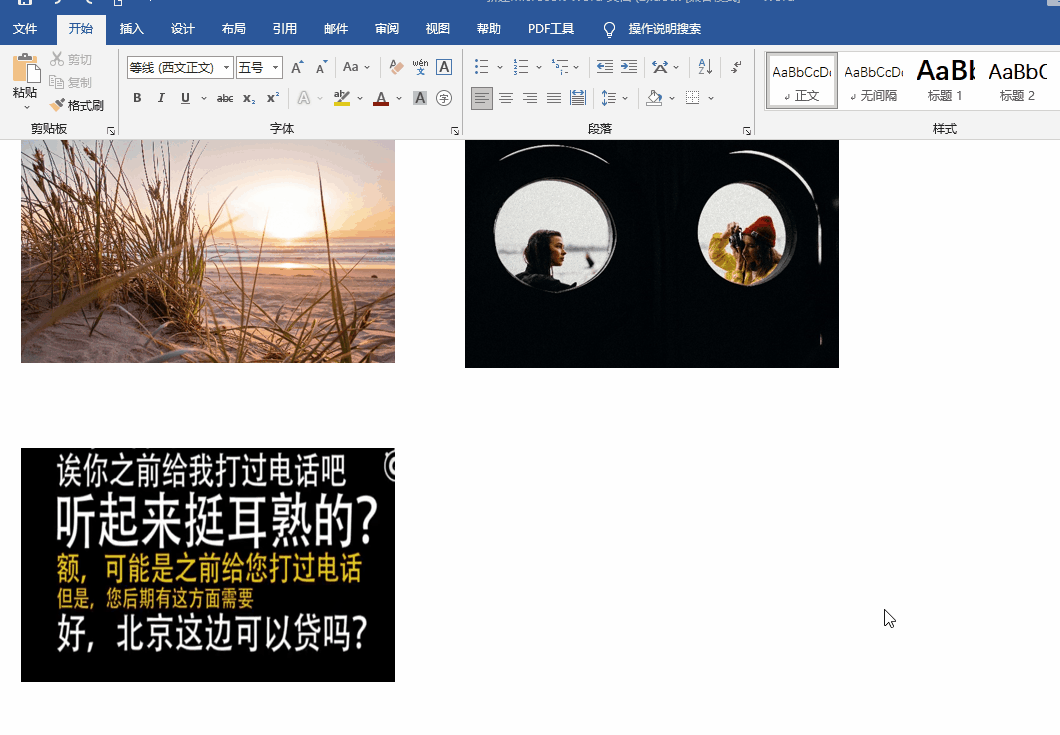The width and height of the screenshot is (1060, 735).
Task: Open the font name dropdown
Action: click(x=227, y=68)
